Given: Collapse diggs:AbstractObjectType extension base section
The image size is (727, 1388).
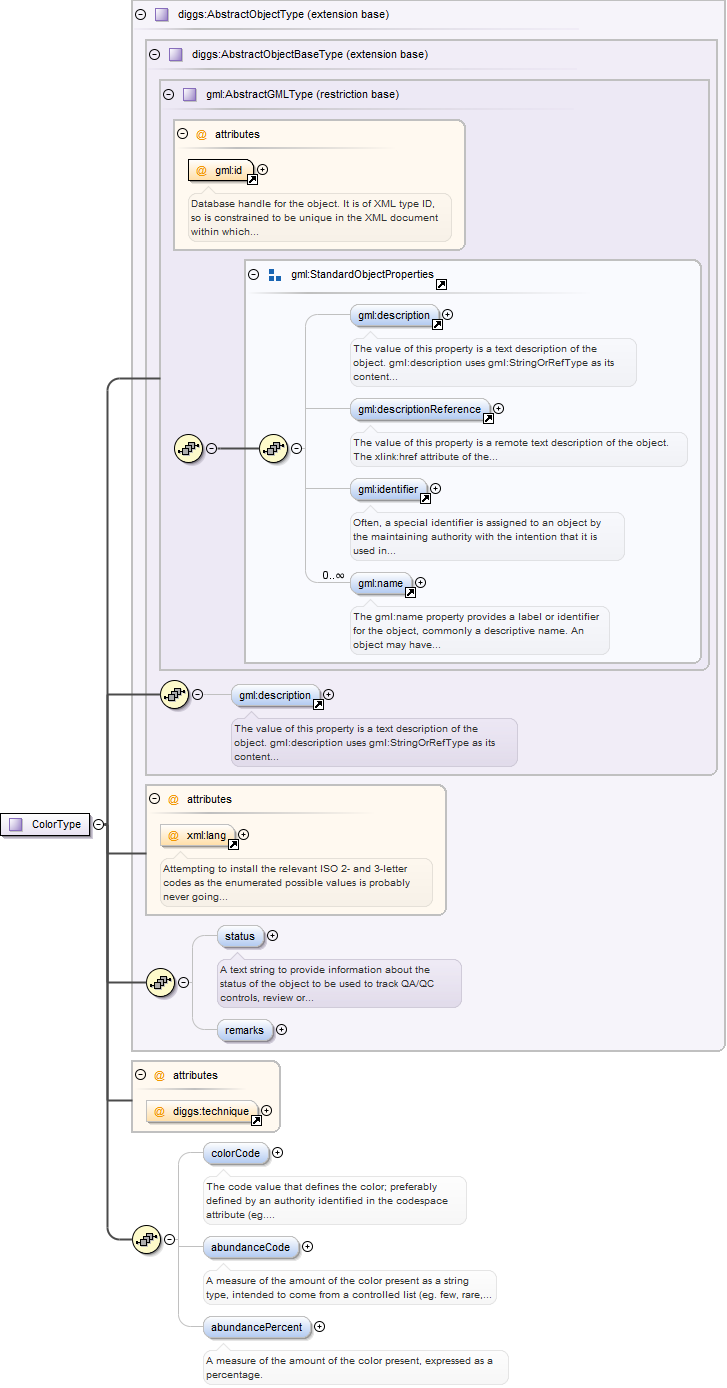Looking at the screenshot, I should [x=139, y=15].
